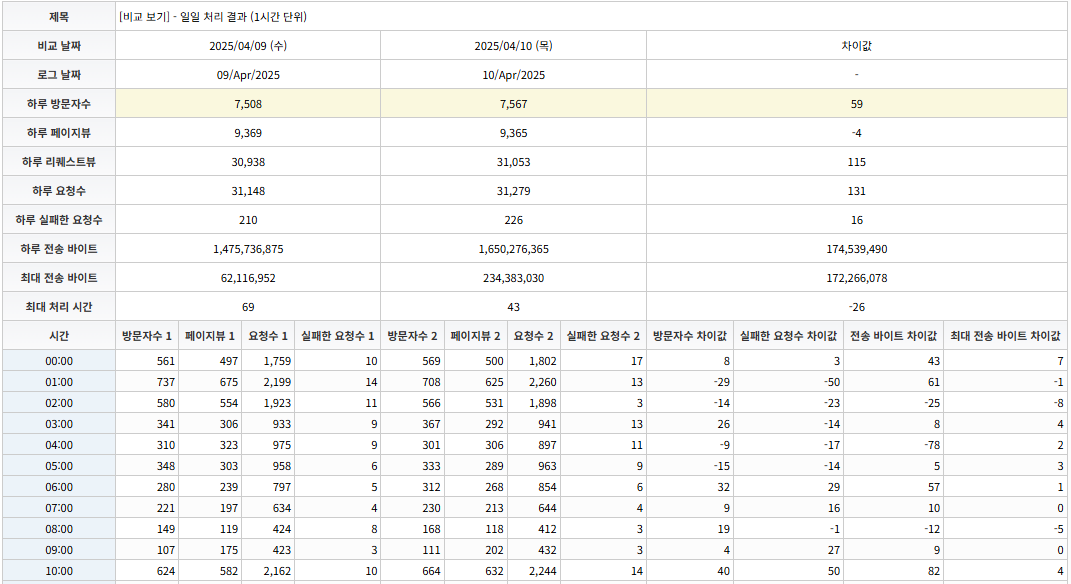
Task: Click the highlighted 7,508 visitor count cell
Action: coord(248,104)
